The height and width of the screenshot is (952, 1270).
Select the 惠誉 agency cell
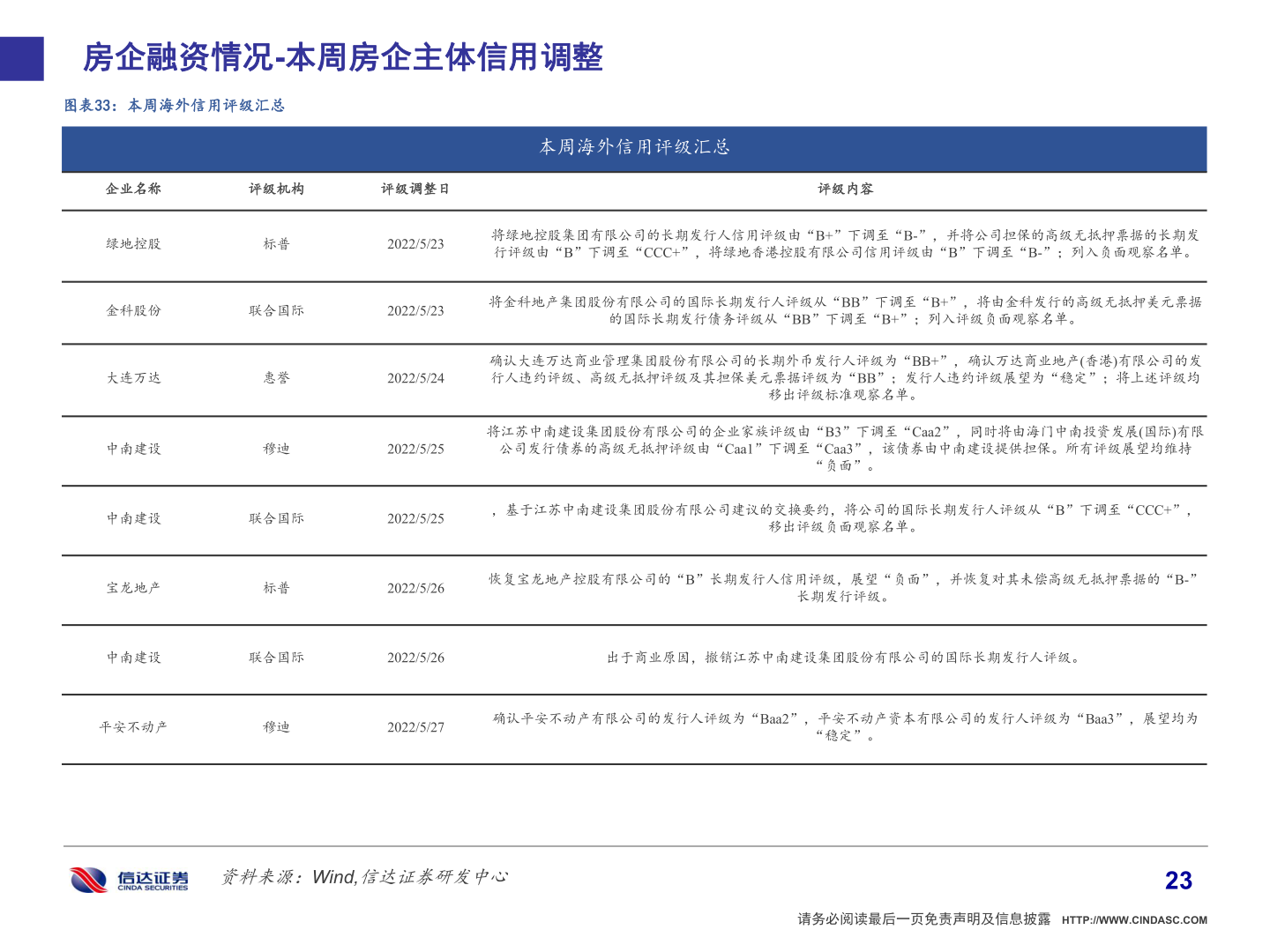point(276,378)
